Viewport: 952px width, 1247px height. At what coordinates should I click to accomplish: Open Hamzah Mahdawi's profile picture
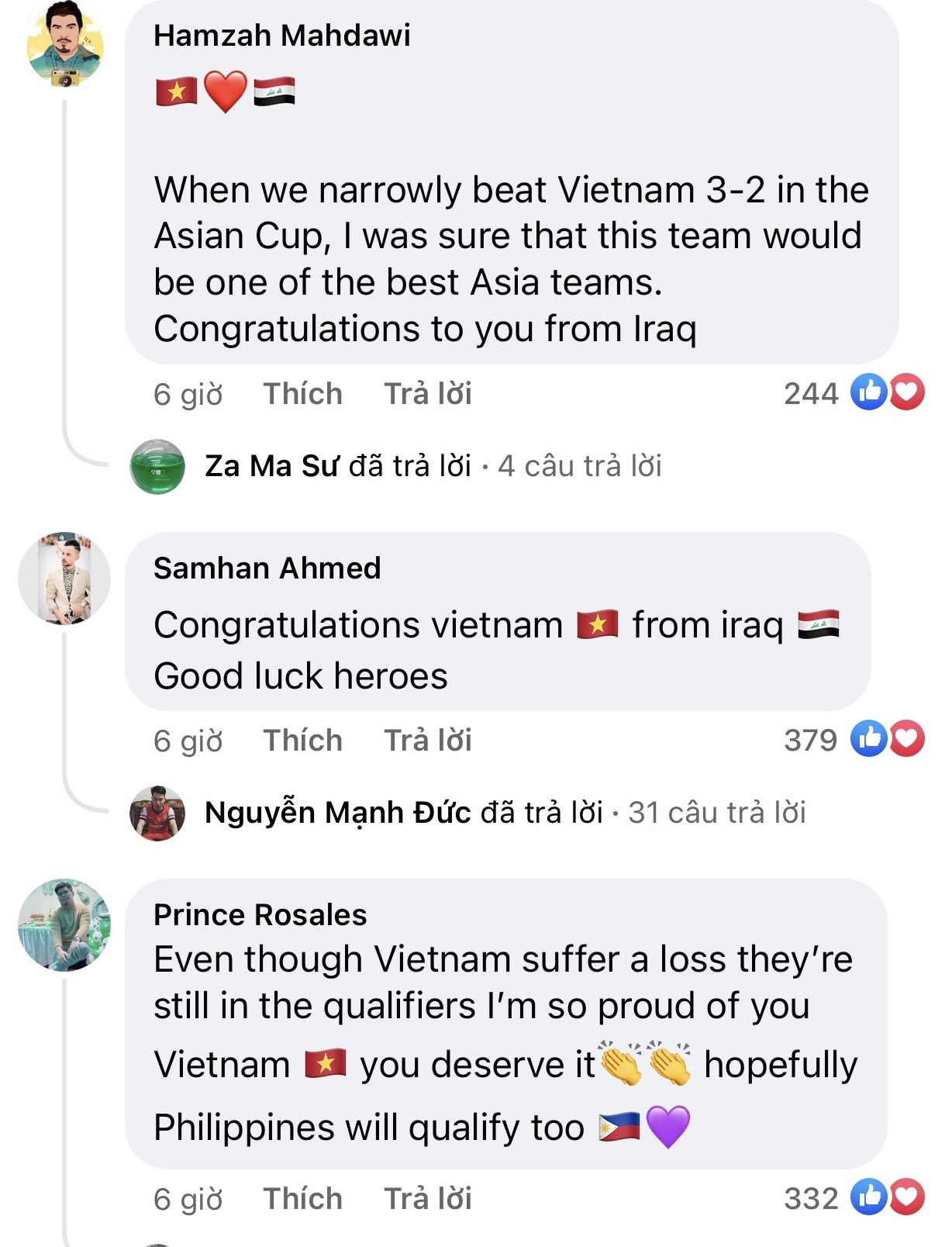click(64, 47)
